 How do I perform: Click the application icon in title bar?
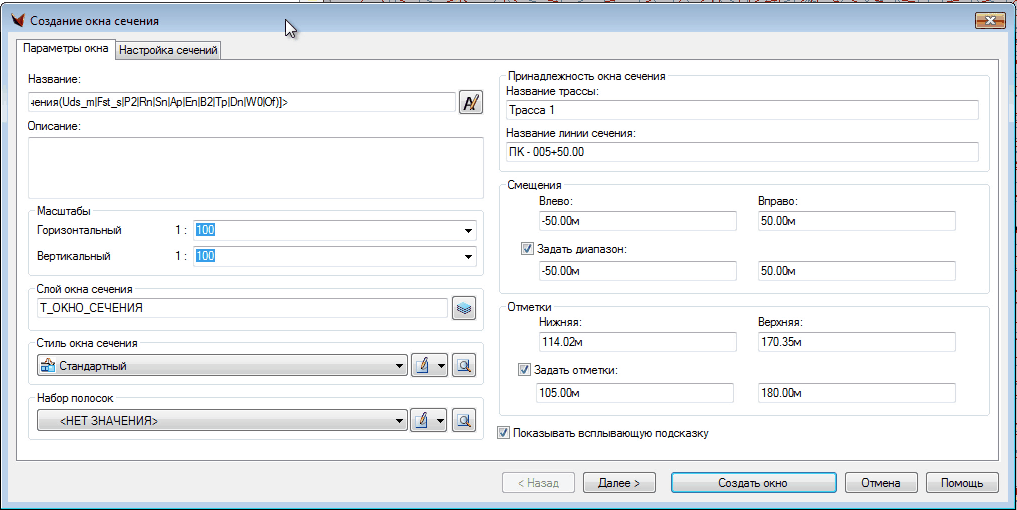pos(15,21)
